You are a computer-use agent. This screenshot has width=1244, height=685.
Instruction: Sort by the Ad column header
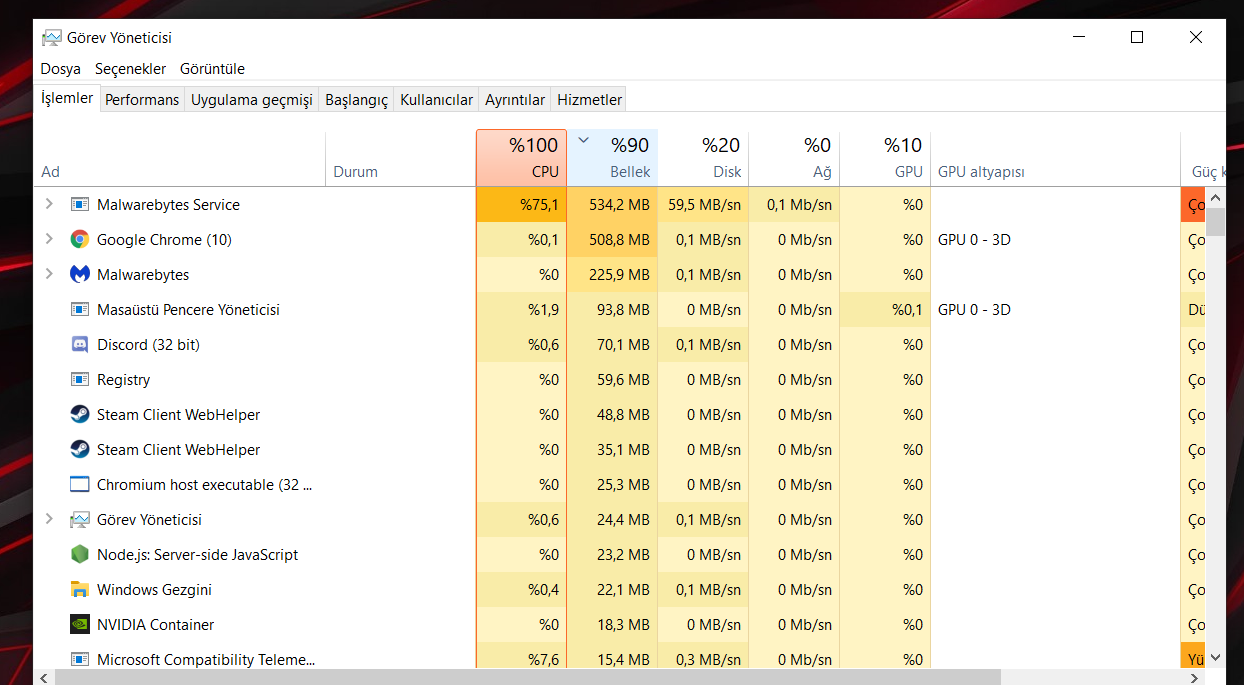180,158
